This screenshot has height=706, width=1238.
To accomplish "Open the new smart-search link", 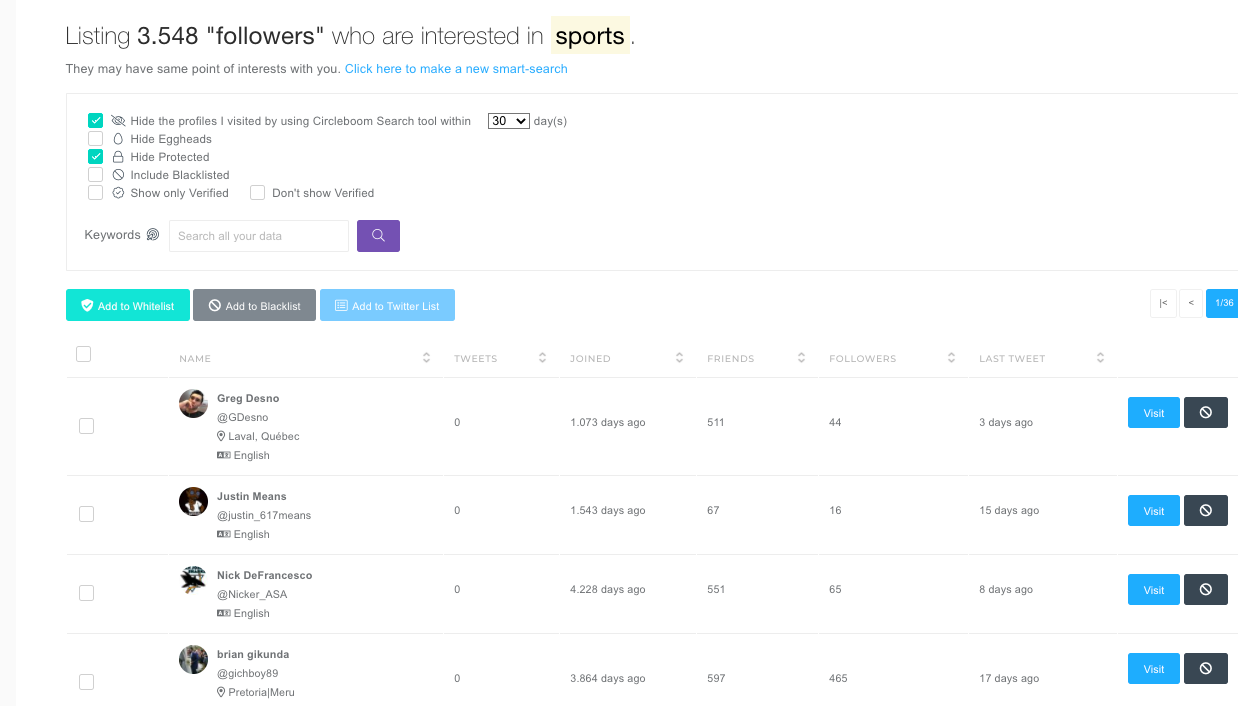I will (x=455, y=68).
